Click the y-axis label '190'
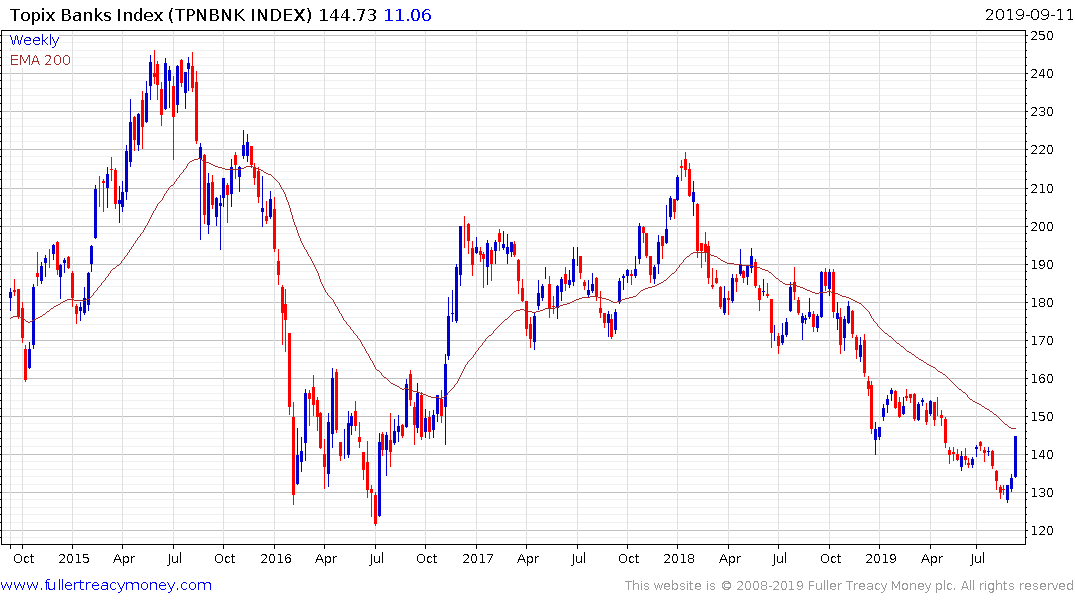The image size is (1075, 600). (1042, 264)
